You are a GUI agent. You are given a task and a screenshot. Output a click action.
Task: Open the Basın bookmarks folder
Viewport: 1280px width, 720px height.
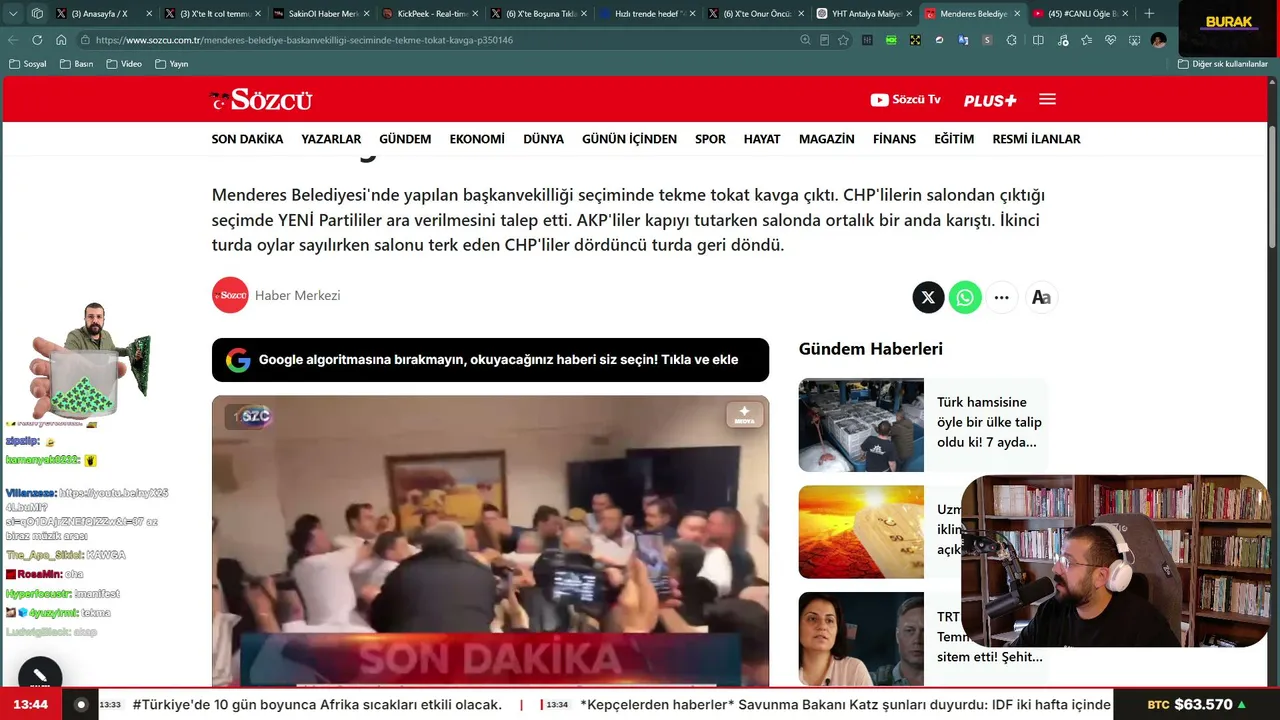[x=76, y=64]
